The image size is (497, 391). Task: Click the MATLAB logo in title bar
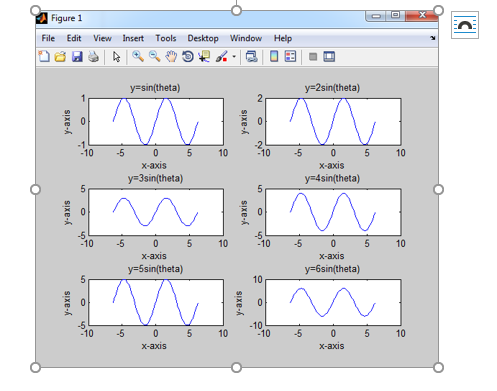[42, 18]
